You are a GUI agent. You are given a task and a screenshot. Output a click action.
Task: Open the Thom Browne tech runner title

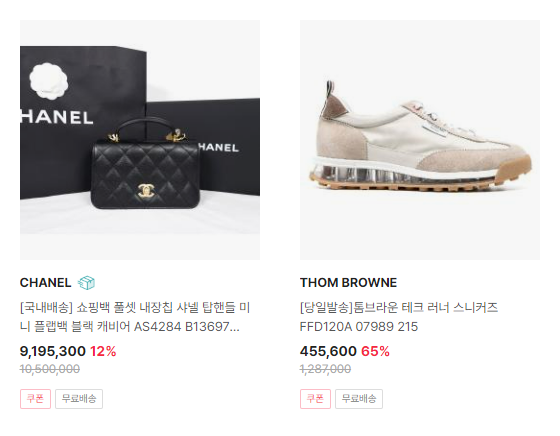pos(399,317)
